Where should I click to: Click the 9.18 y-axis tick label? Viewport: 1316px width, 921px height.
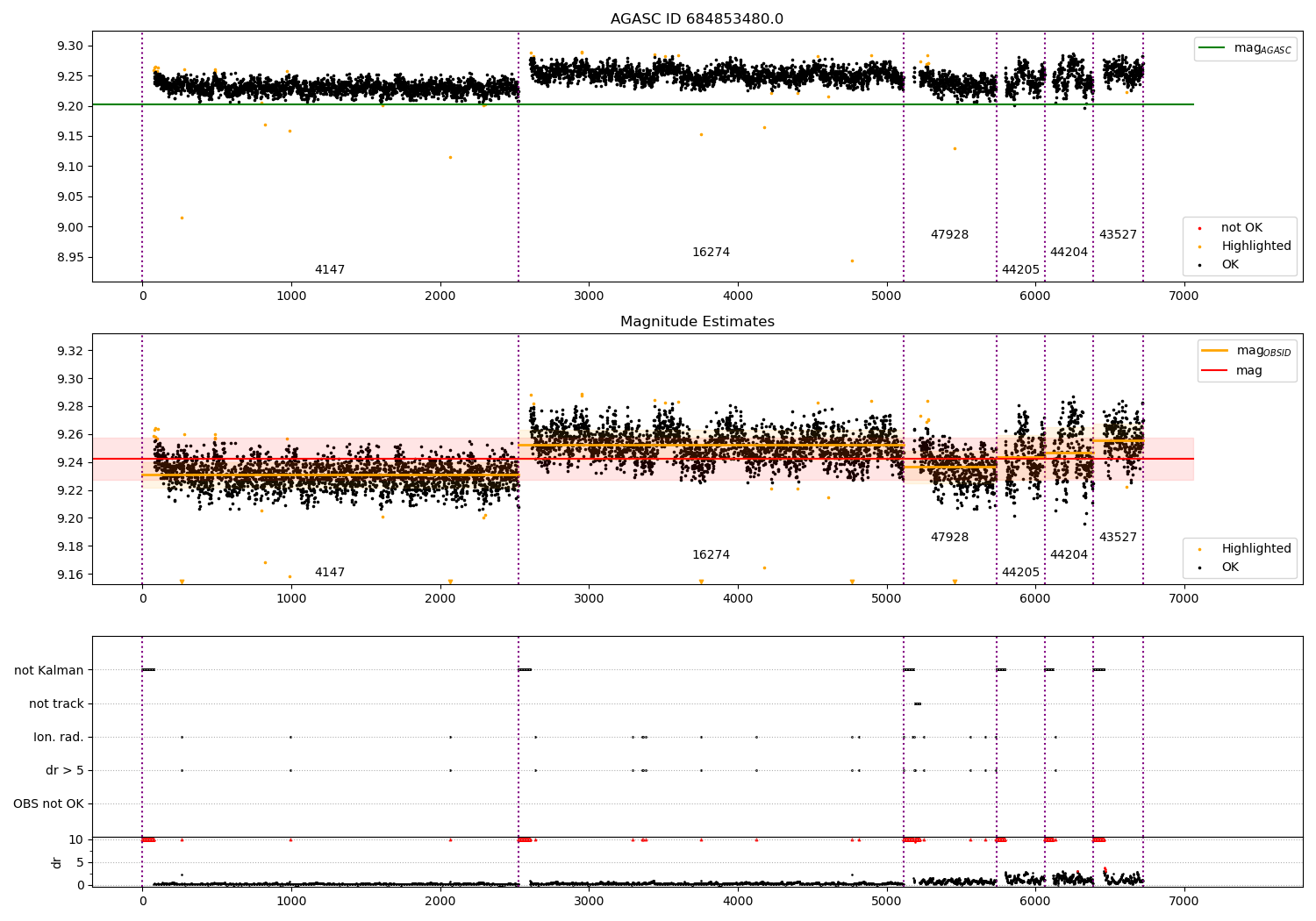[70, 547]
